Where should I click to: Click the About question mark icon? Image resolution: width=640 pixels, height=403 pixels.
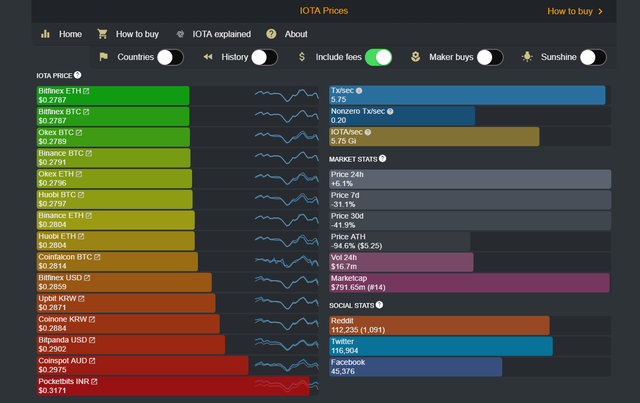click(x=271, y=34)
